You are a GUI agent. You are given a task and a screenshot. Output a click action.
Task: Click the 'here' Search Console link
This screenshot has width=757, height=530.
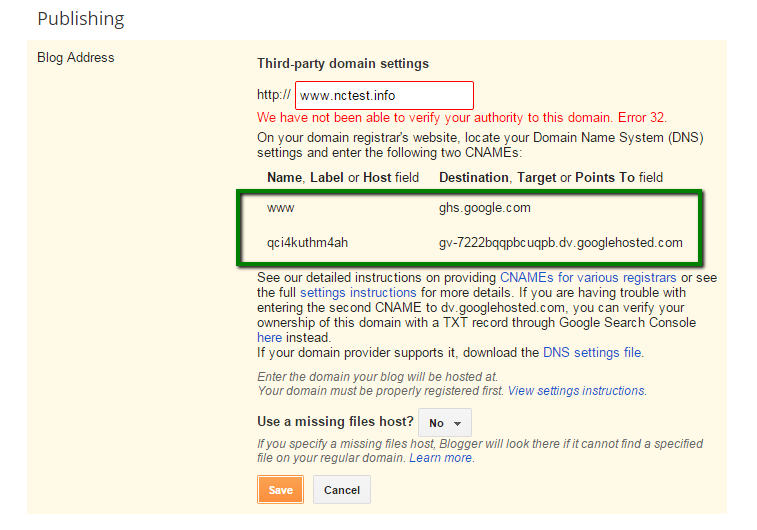click(269, 337)
